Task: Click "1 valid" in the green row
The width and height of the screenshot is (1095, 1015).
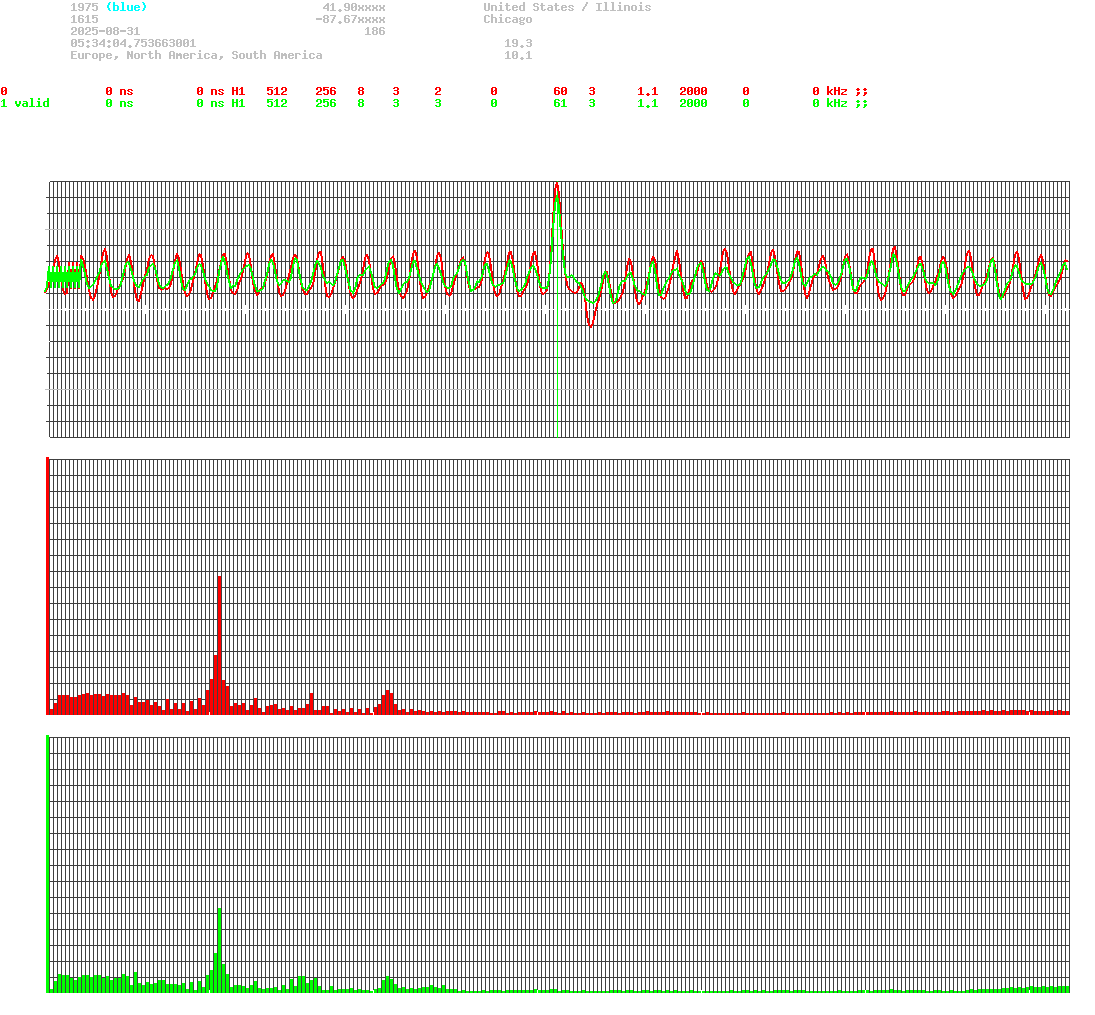Action: coord(25,103)
